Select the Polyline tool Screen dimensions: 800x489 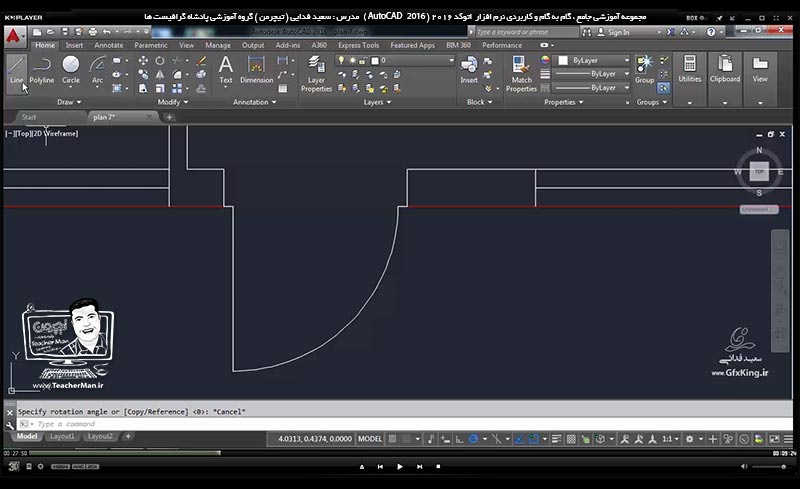click(42, 70)
